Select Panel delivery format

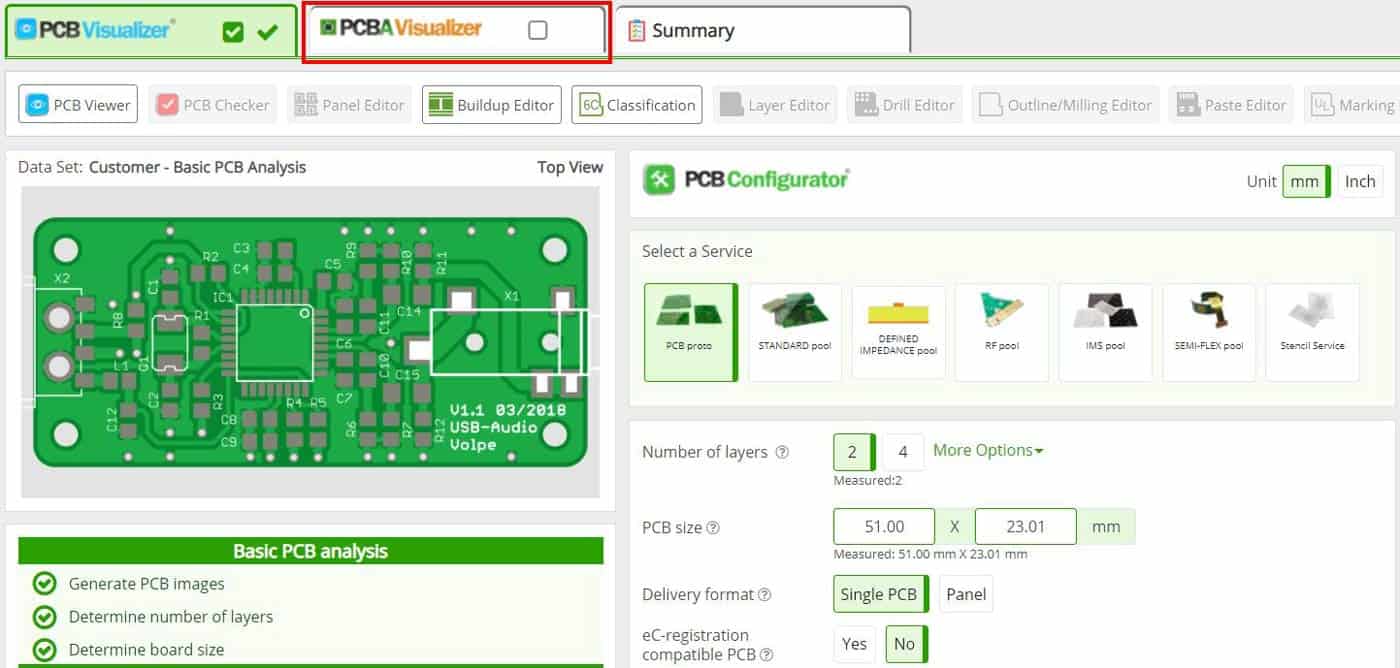tap(966, 594)
